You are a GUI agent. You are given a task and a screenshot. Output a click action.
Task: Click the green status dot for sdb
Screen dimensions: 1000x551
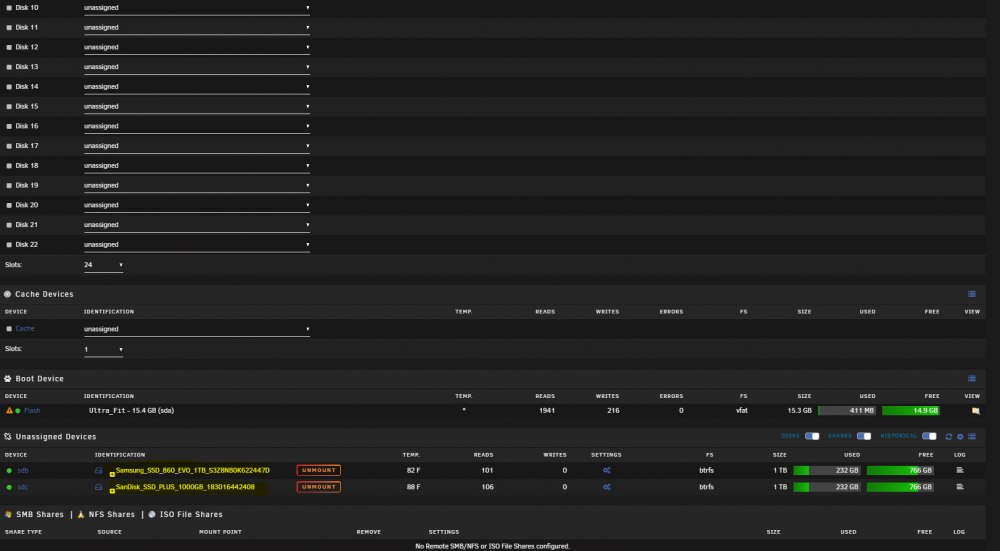coord(9,471)
